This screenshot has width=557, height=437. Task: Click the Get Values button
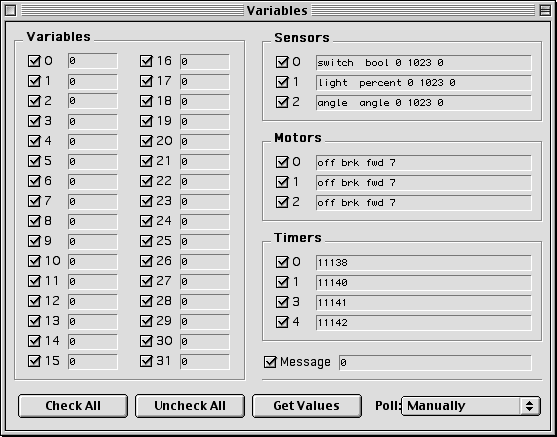click(307, 406)
